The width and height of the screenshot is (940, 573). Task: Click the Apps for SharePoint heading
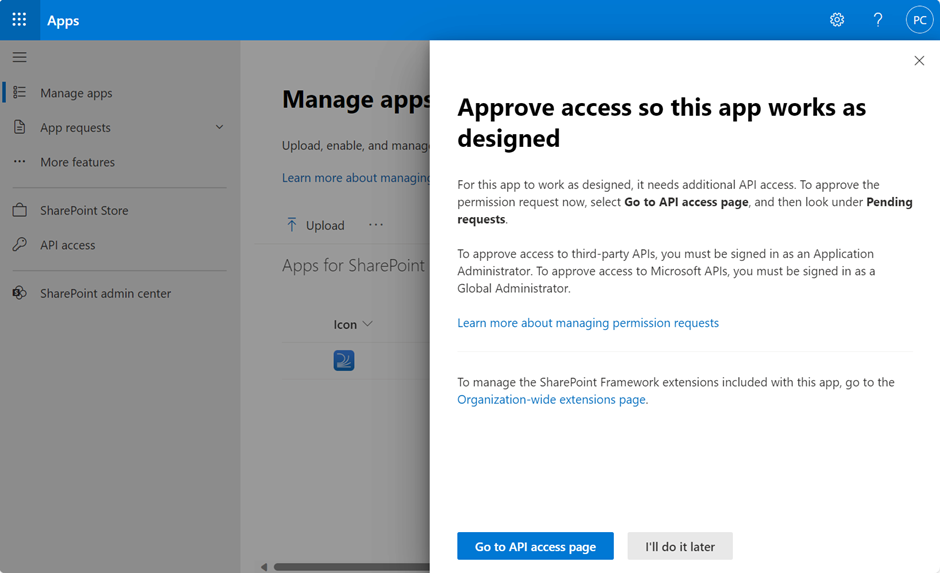click(x=354, y=265)
